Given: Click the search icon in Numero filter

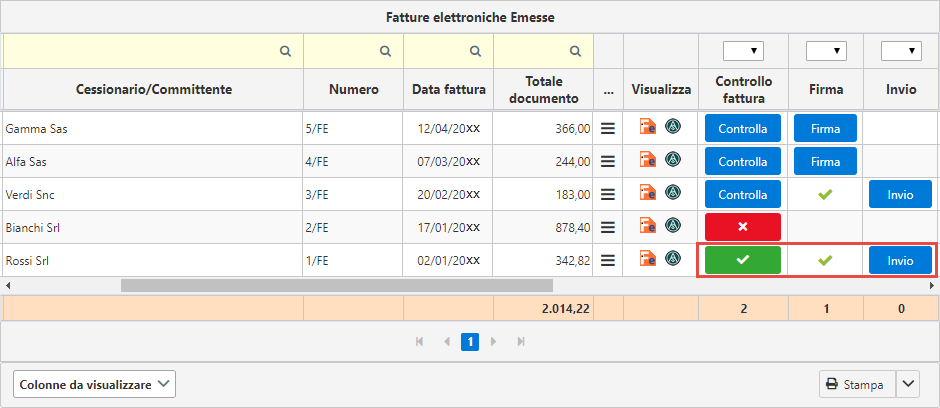Looking at the screenshot, I should click(x=385, y=52).
